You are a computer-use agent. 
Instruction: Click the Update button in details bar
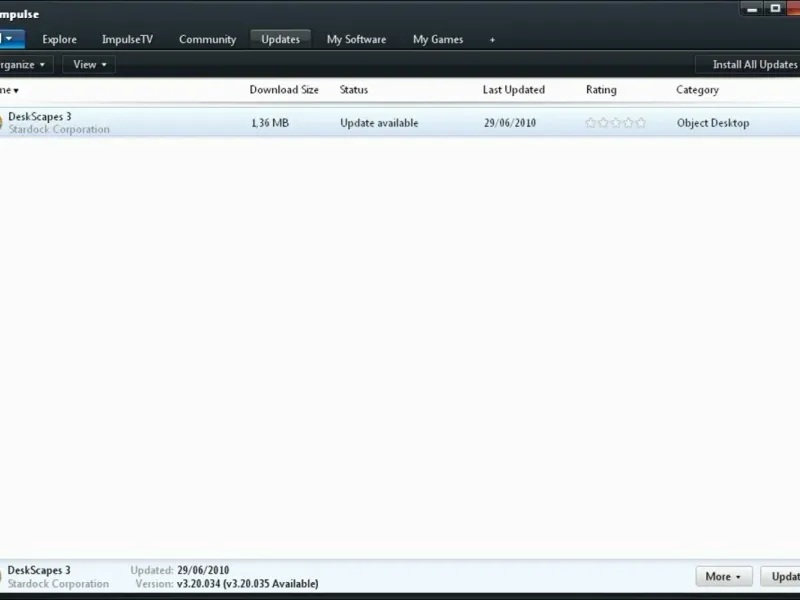click(781, 577)
